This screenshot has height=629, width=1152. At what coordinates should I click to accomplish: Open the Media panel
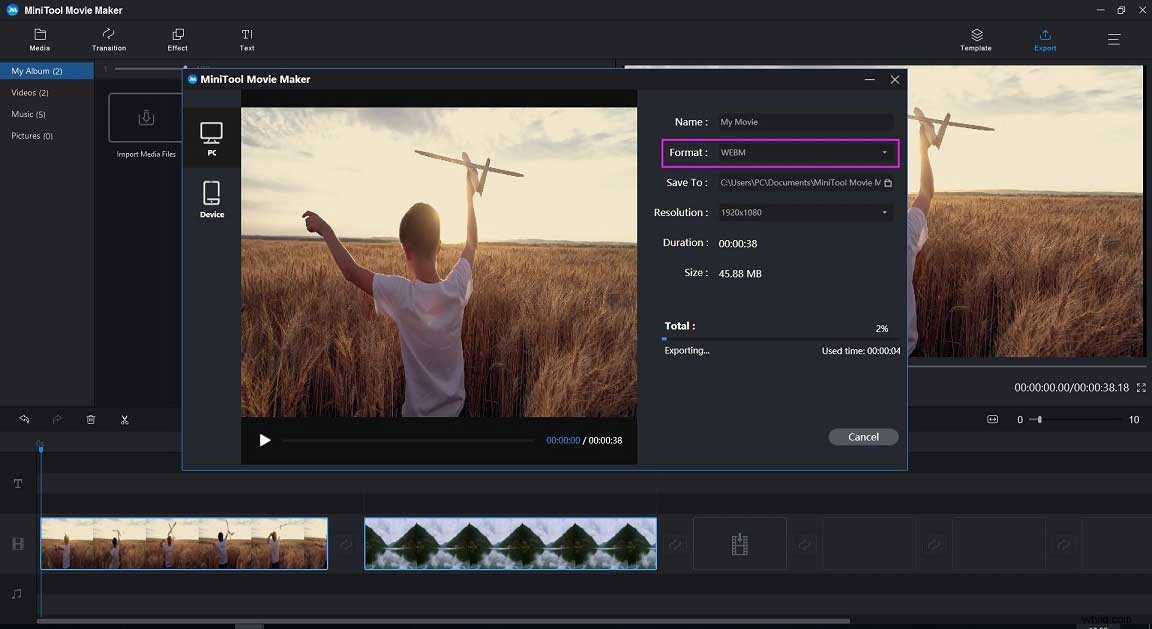[39, 40]
